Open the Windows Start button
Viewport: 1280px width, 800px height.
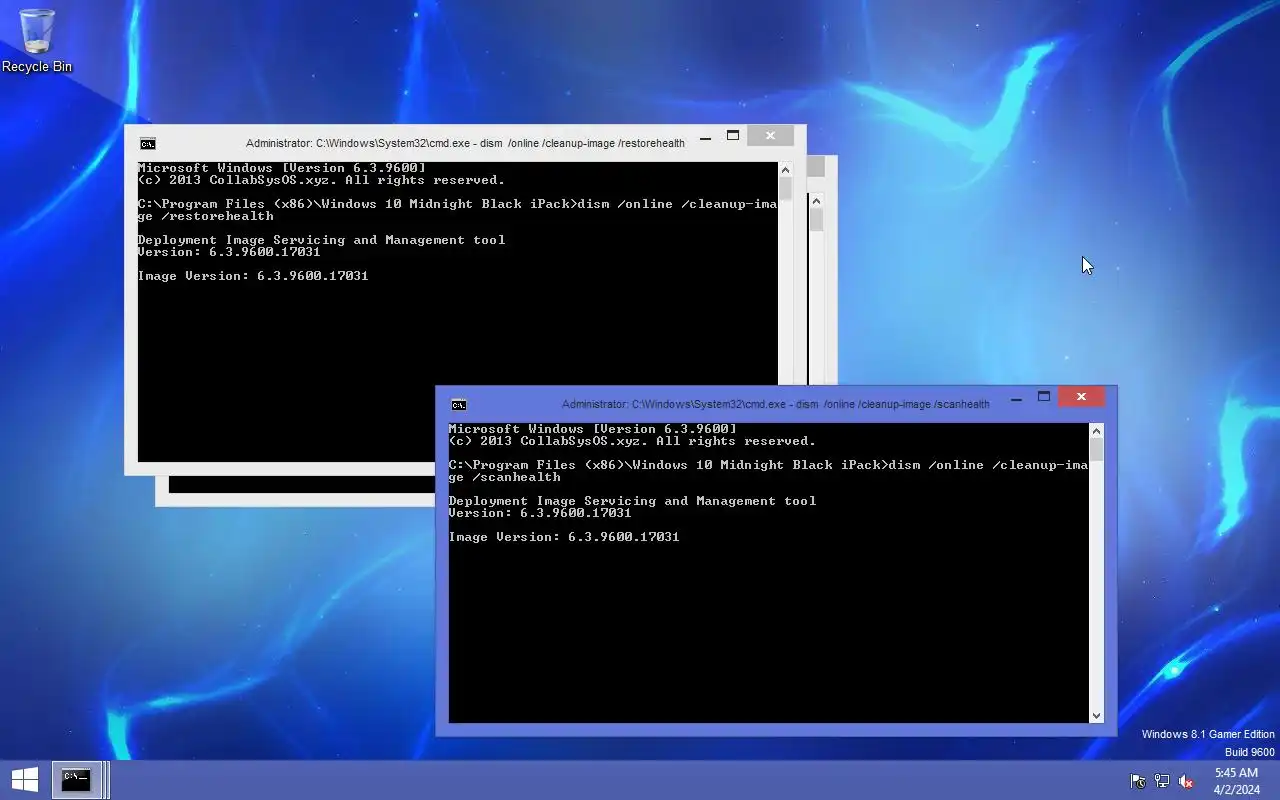pos(24,780)
